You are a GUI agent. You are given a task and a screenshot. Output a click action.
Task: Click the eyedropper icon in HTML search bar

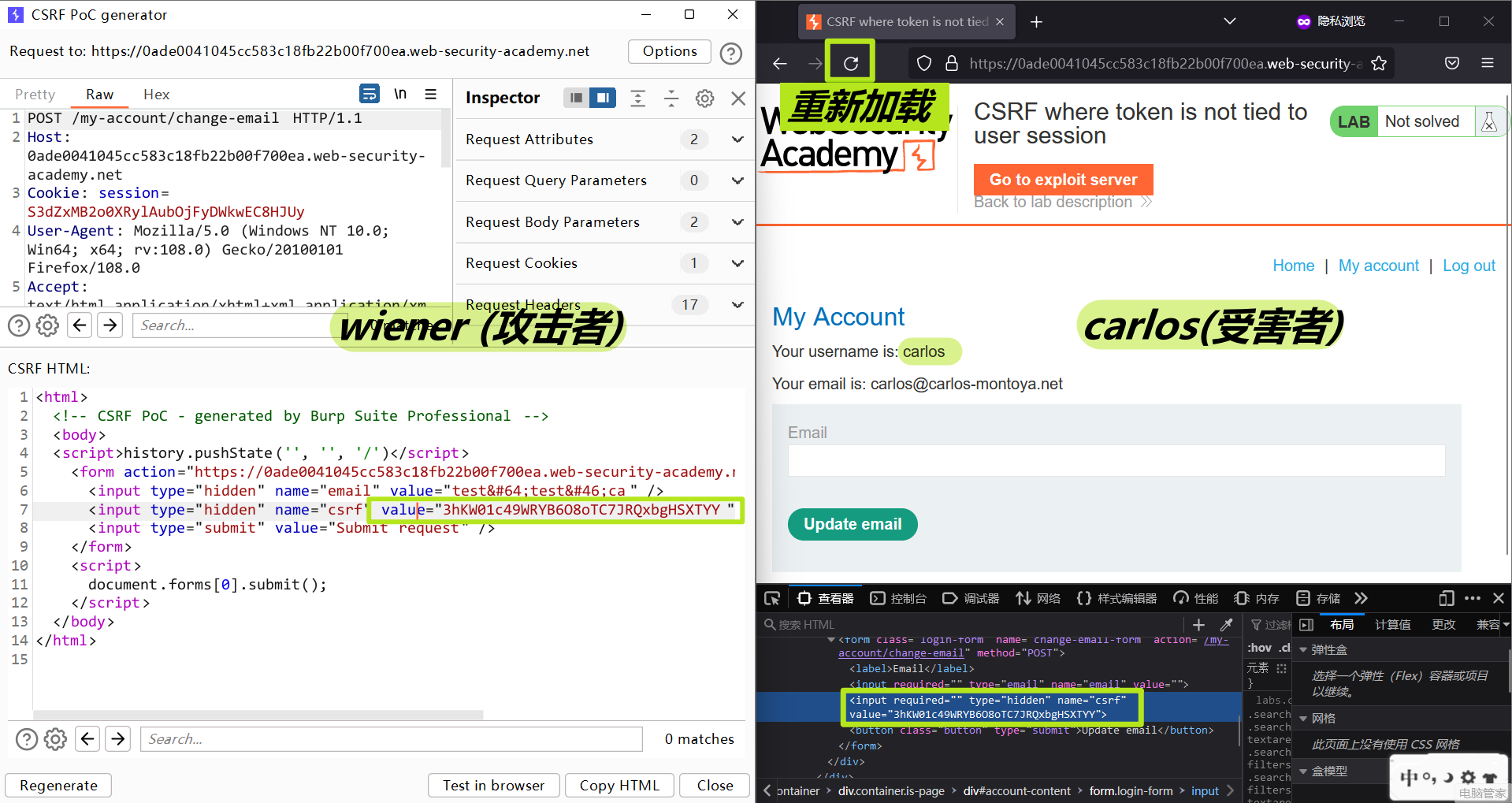tap(1226, 625)
